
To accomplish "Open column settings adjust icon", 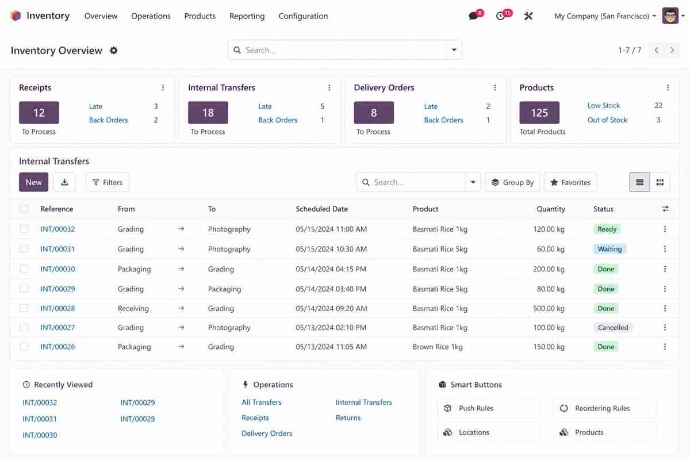I will (665, 209).
